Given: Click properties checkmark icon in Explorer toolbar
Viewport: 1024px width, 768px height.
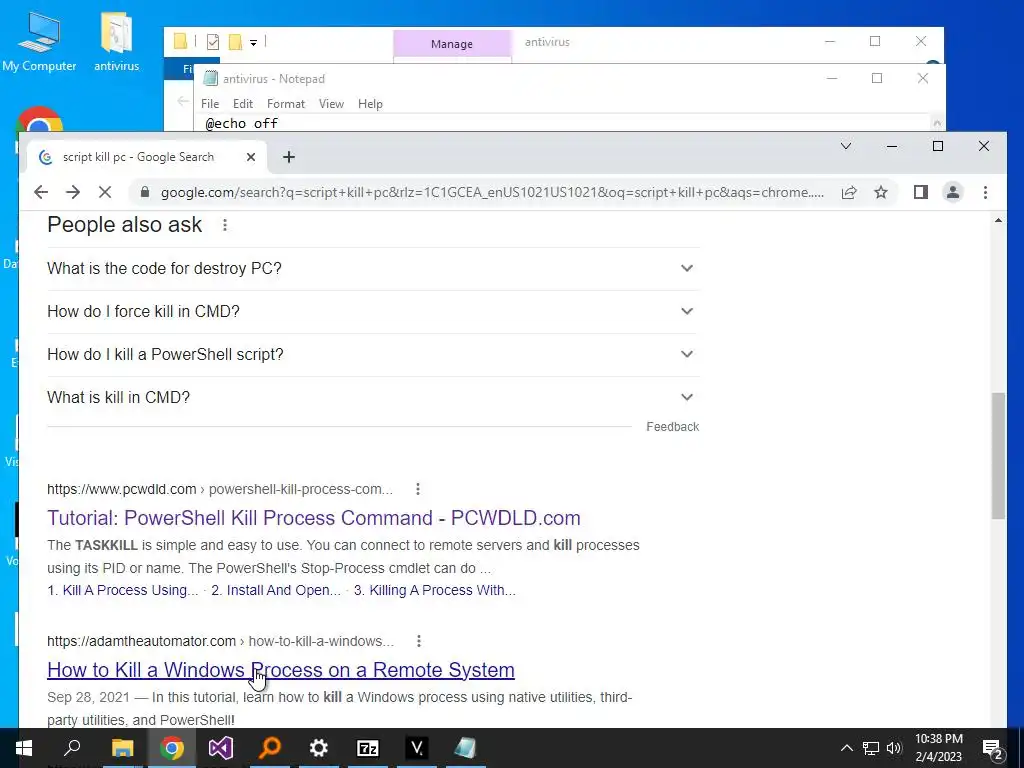Looking at the screenshot, I should [x=213, y=42].
